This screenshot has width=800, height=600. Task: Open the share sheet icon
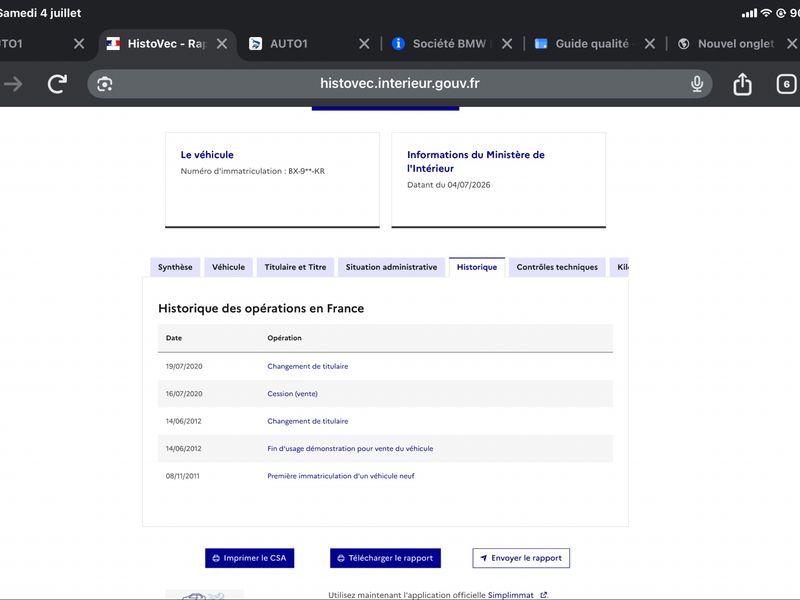[742, 84]
